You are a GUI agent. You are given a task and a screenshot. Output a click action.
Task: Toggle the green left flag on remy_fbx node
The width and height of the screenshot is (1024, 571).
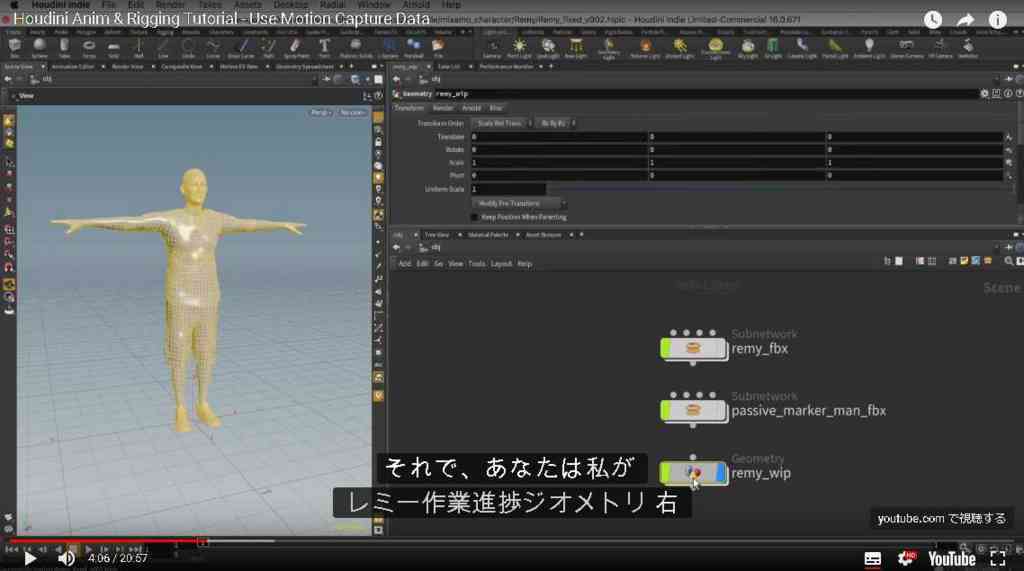(x=665, y=348)
